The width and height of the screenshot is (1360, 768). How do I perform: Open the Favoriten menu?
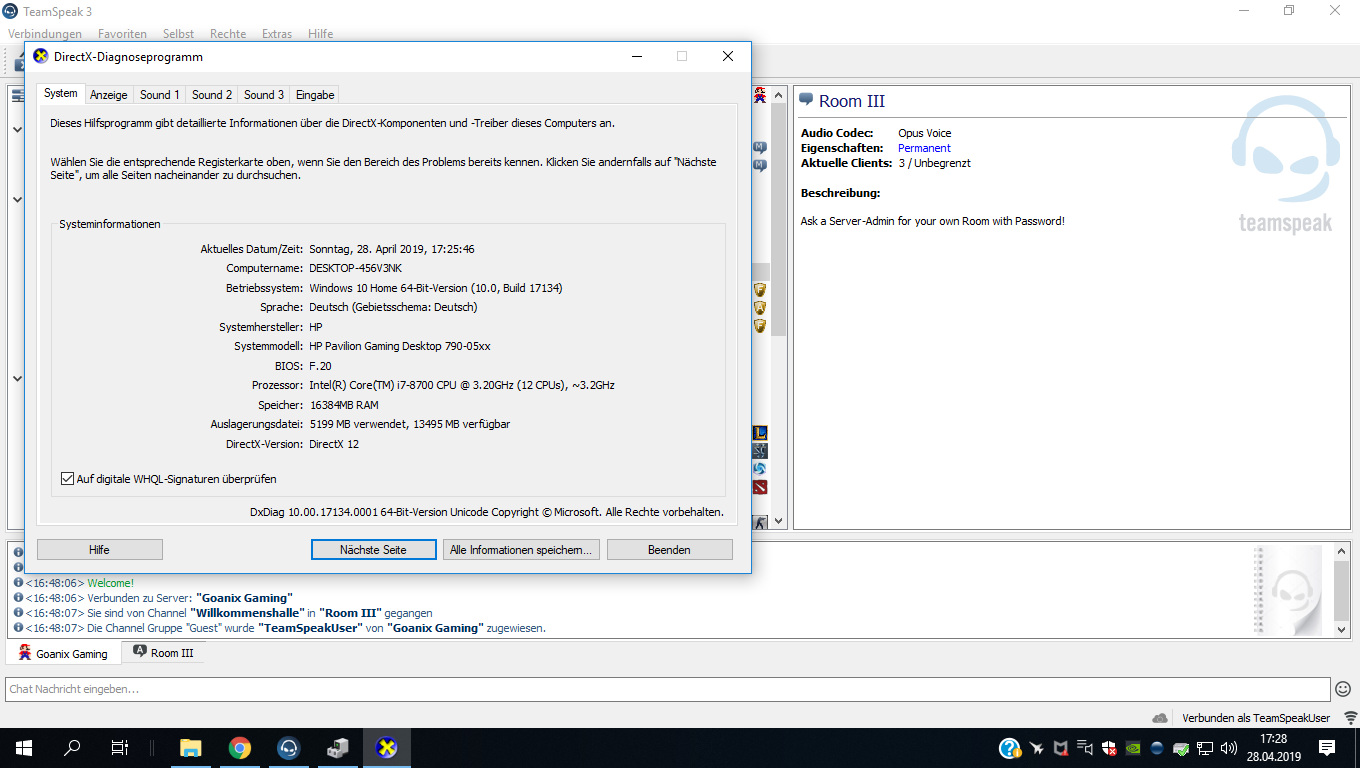click(x=122, y=34)
